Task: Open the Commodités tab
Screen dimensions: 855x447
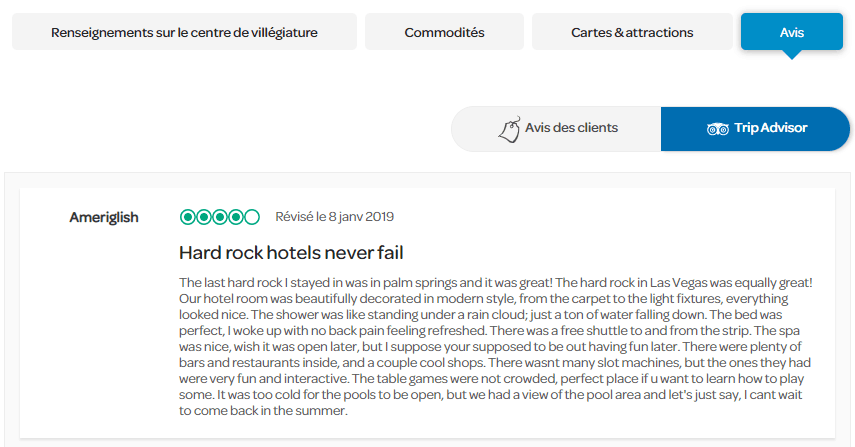Action: click(x=444, y=32)
